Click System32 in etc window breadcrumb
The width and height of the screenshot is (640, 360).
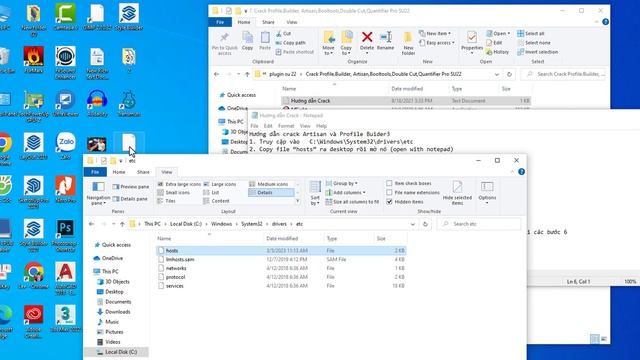point(251,224)
